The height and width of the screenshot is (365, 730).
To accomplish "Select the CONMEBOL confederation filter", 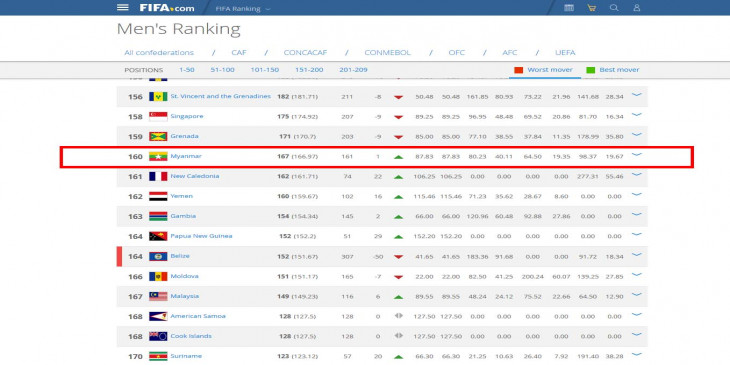I will pyautogui.click(x=387, y=53).
